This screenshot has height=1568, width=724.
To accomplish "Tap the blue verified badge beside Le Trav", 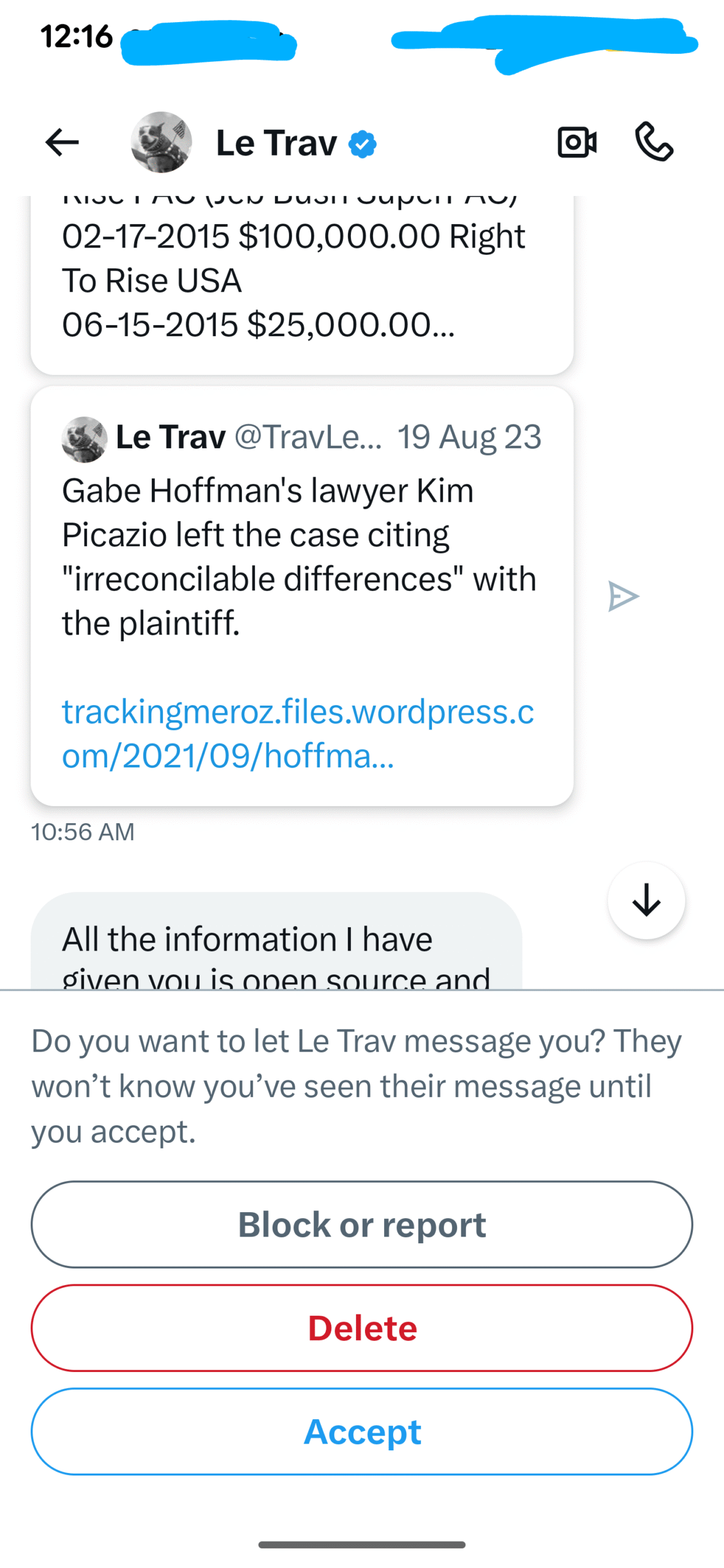I will (x=363, y=145).
